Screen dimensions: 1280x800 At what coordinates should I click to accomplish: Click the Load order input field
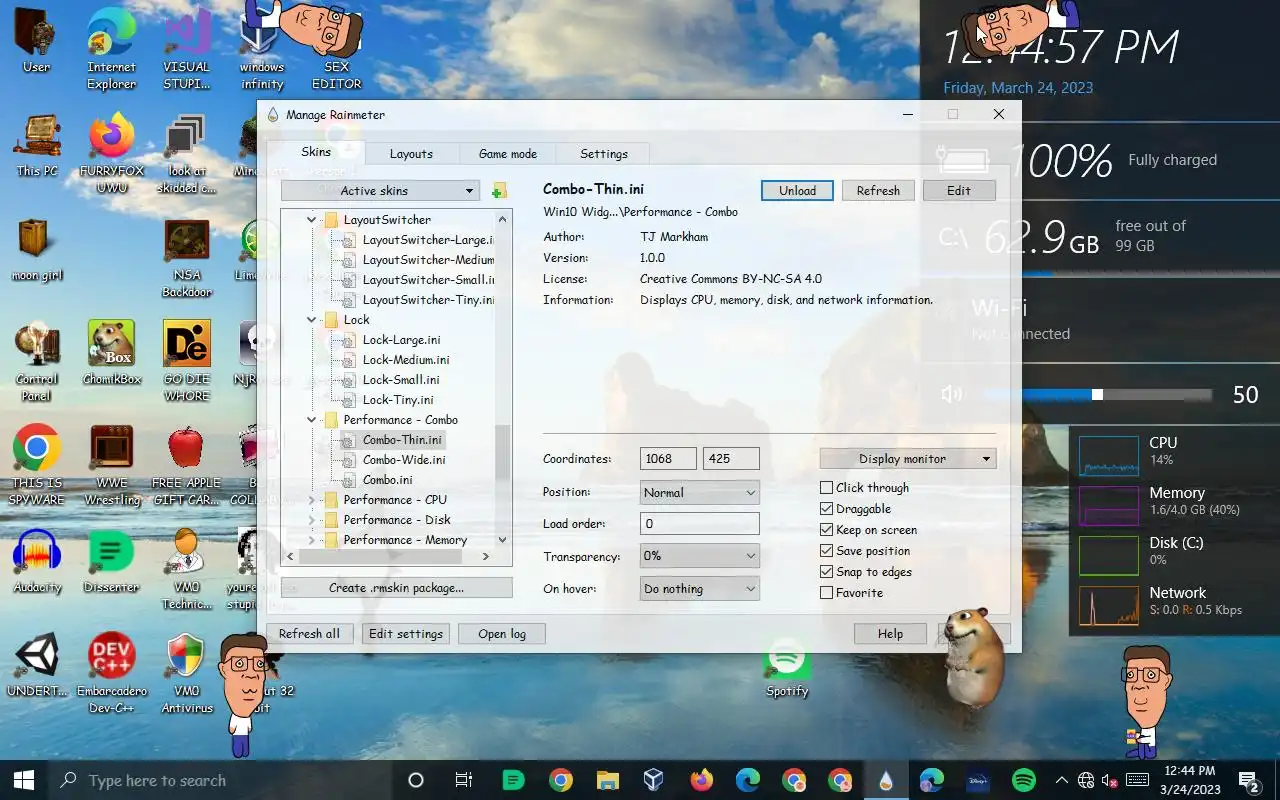click(x=699, y=524)
